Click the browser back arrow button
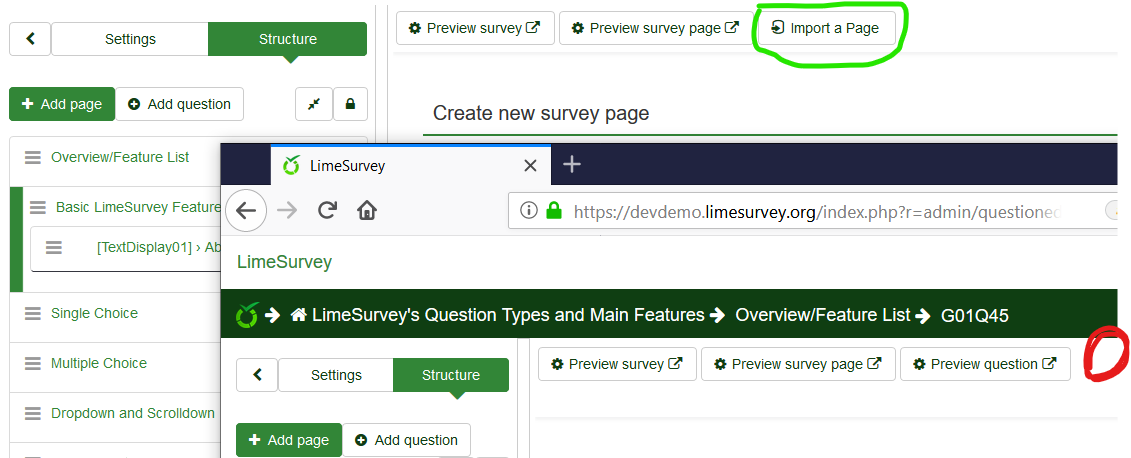Screen dimensions: 1131x458 [246, 211]
